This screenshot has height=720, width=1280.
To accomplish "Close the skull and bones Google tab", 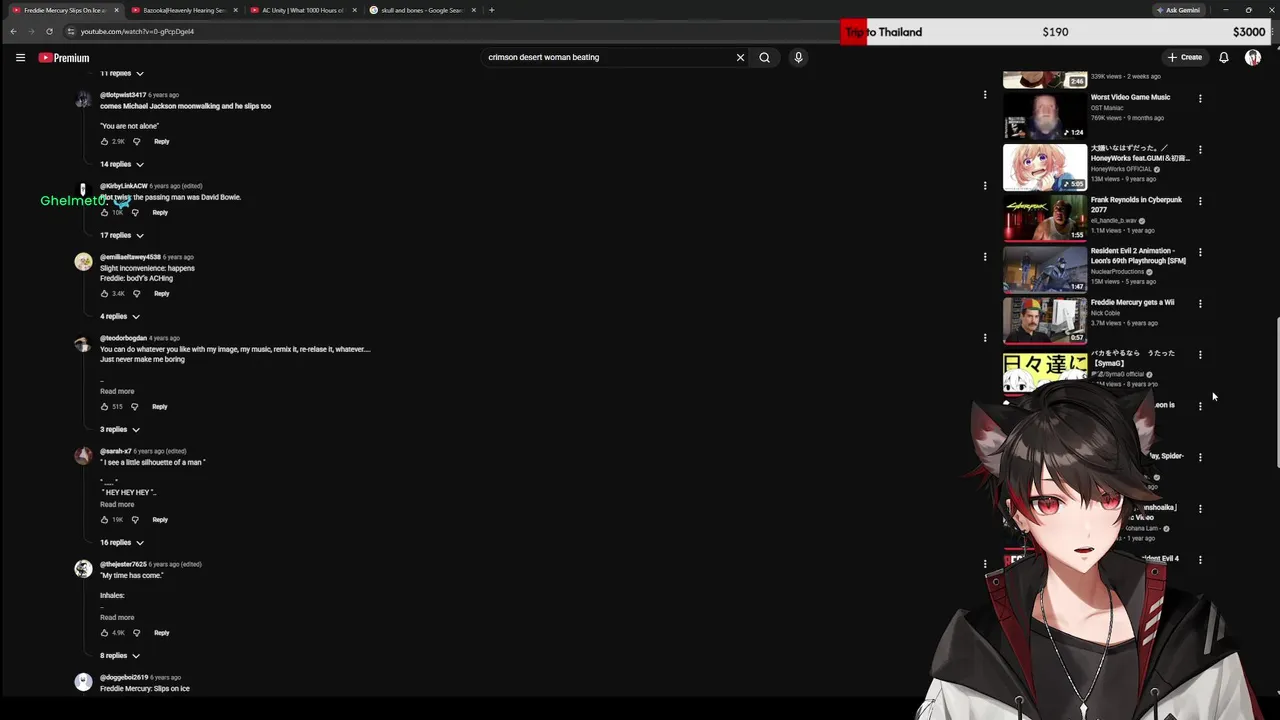I will click(473, 10).
